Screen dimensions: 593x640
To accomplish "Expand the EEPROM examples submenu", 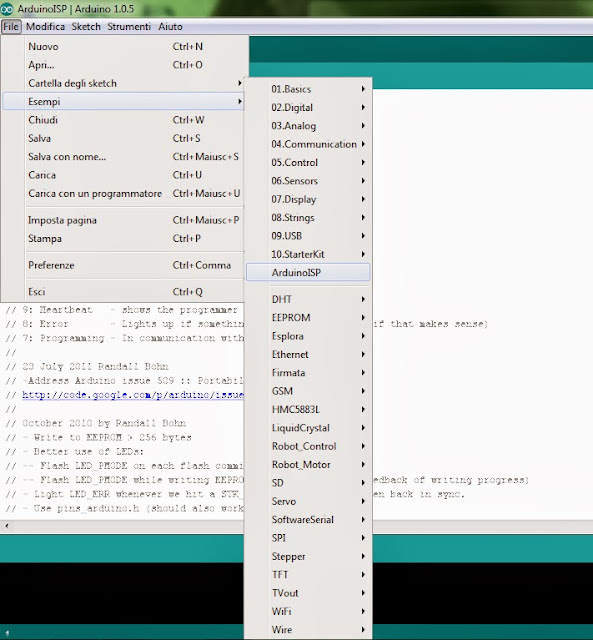I will pyautogui.click(x=308, y=318).
